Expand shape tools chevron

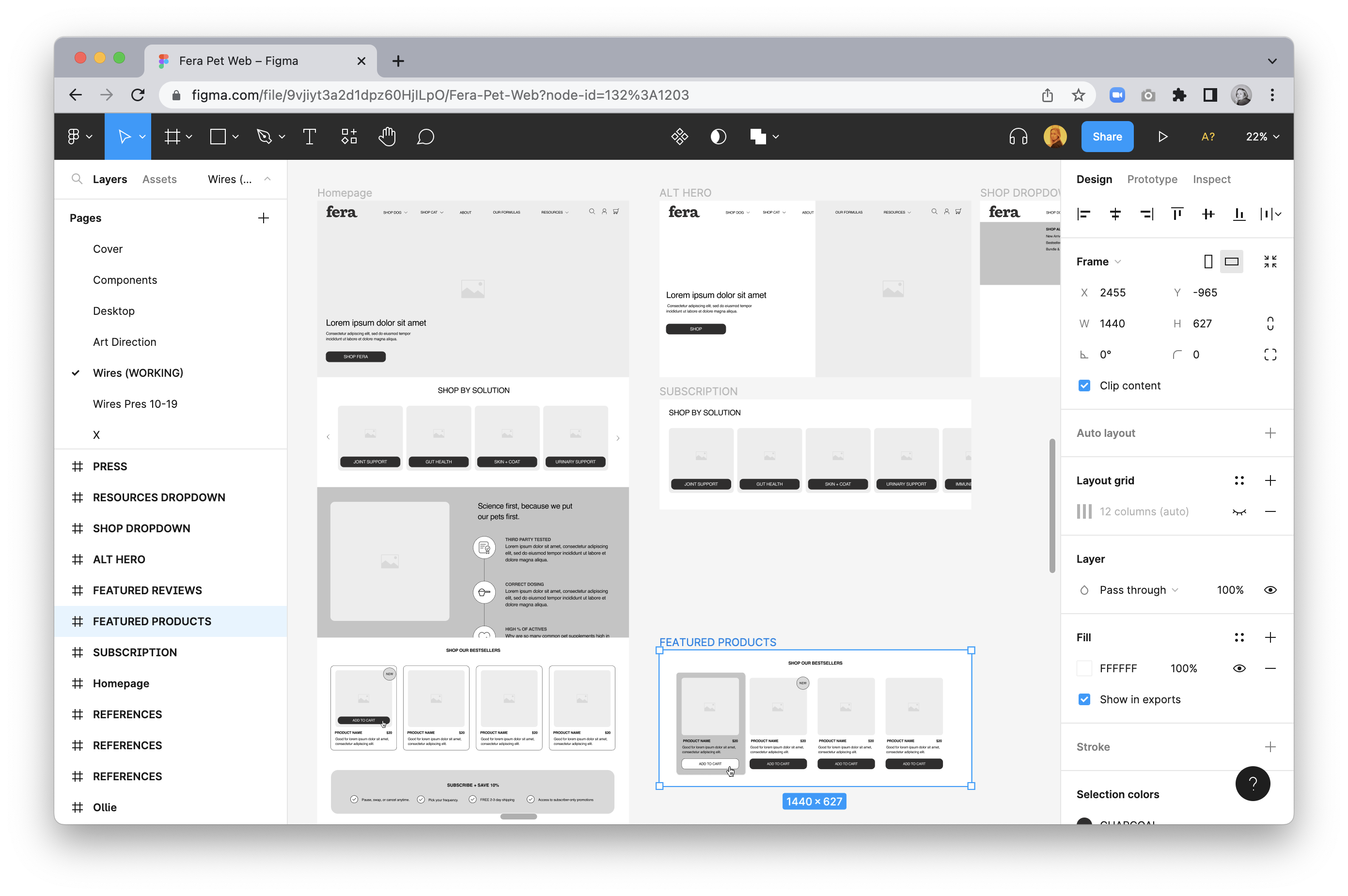(235, 137)
